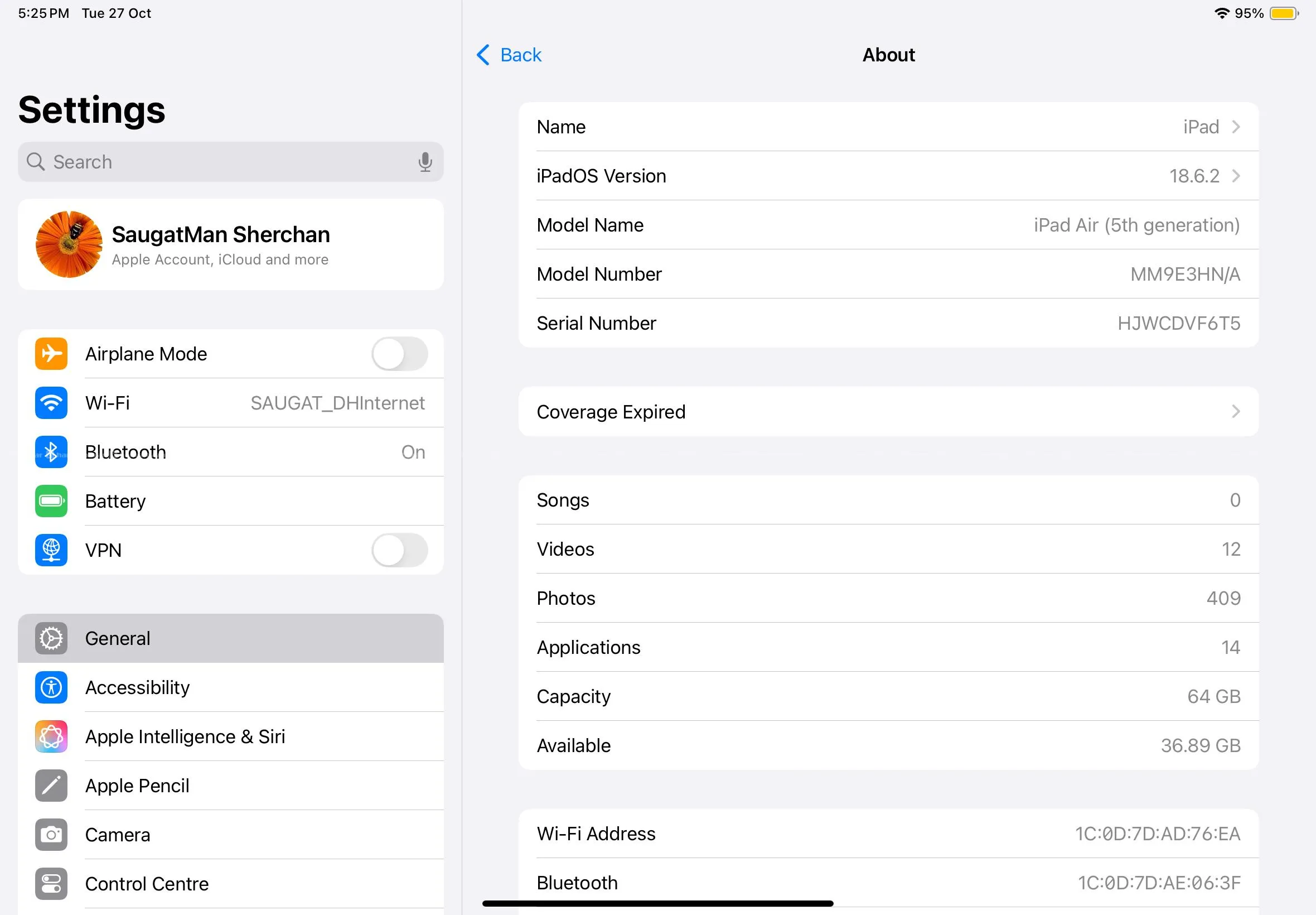
Task: Open SaugatMan Sherchan Apple Account
Action: 231,245
